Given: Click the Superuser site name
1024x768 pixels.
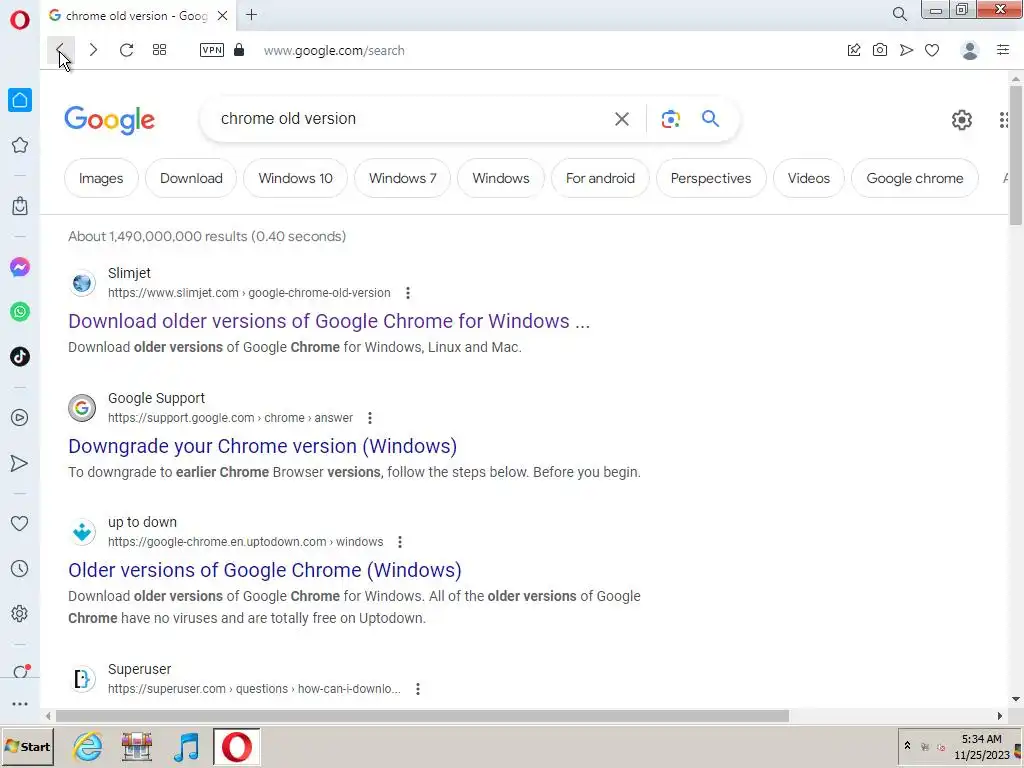Looking at the screenshot, I should 139,669.
